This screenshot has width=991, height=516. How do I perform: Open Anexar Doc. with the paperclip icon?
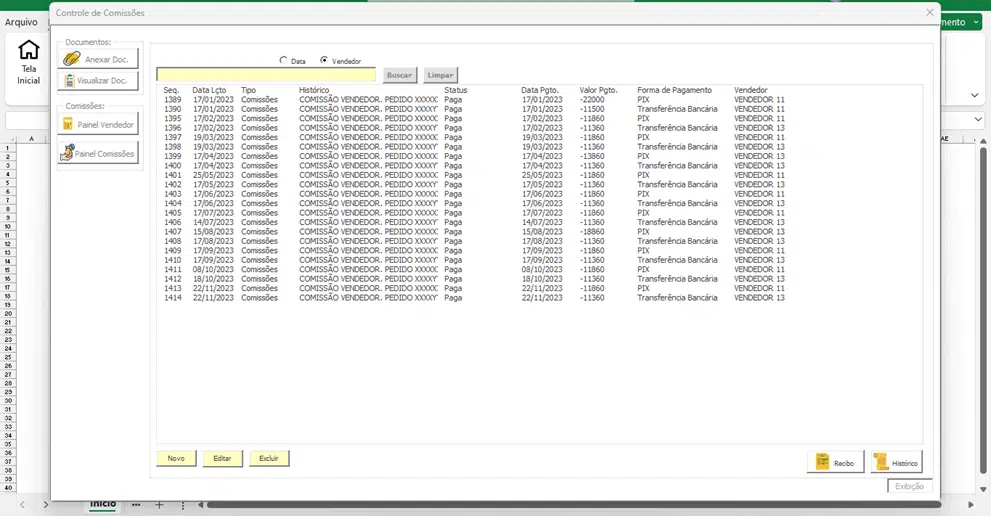coord(98,59)
